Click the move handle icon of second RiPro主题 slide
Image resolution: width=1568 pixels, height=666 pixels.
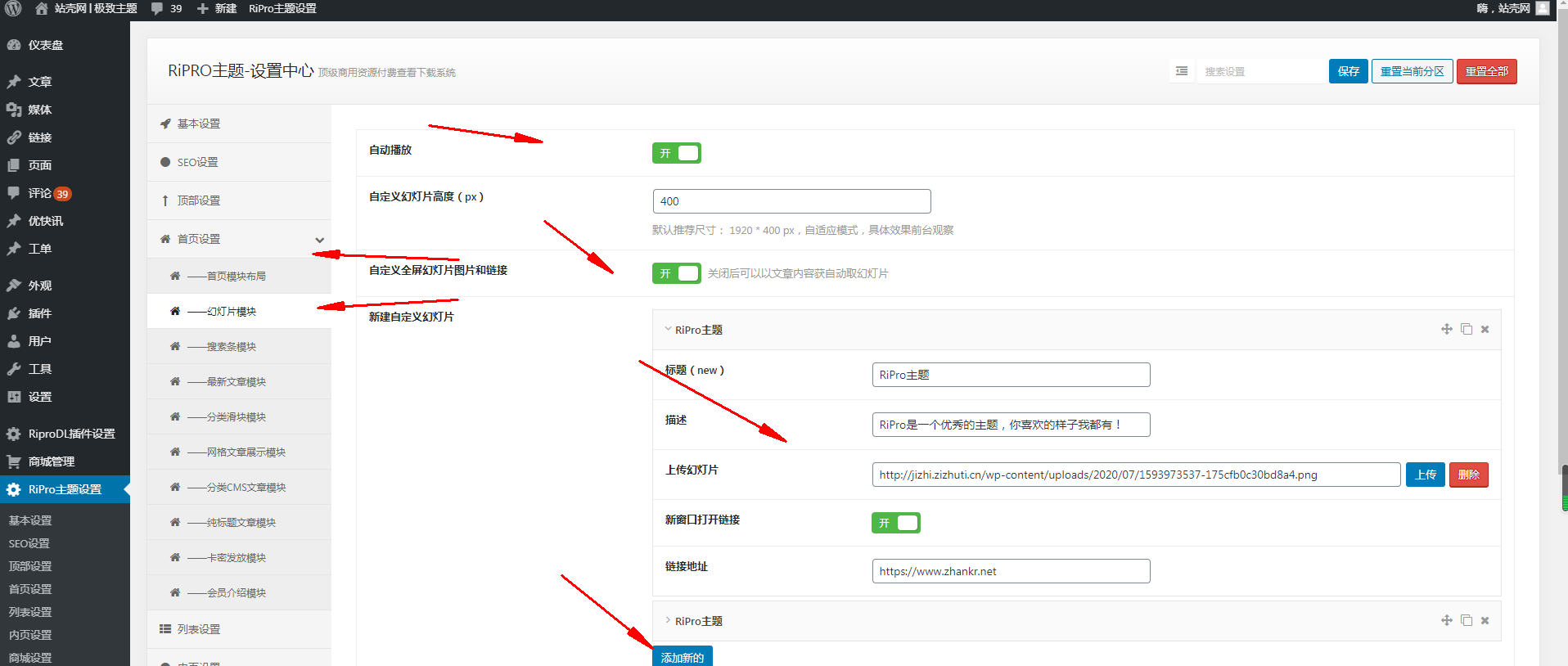(1447, 620)
